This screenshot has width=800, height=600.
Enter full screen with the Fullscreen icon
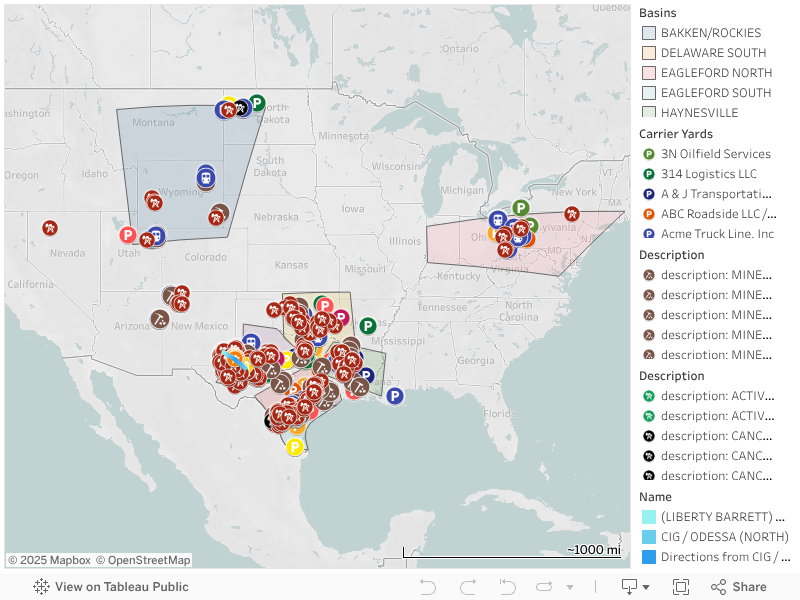(x=681, y=587)
